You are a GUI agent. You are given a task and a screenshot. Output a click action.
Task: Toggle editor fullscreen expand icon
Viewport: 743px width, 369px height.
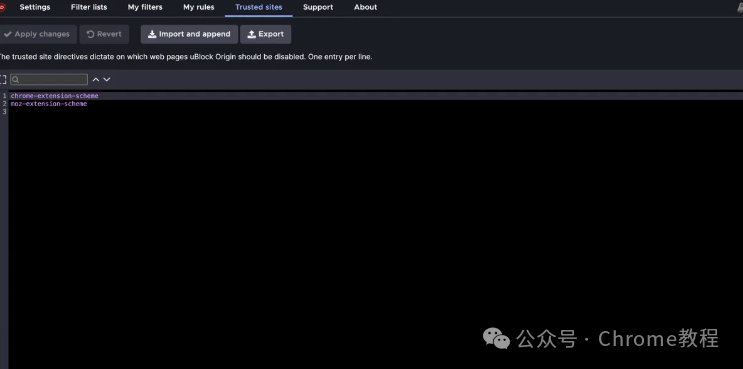click(x=3, y=79)
